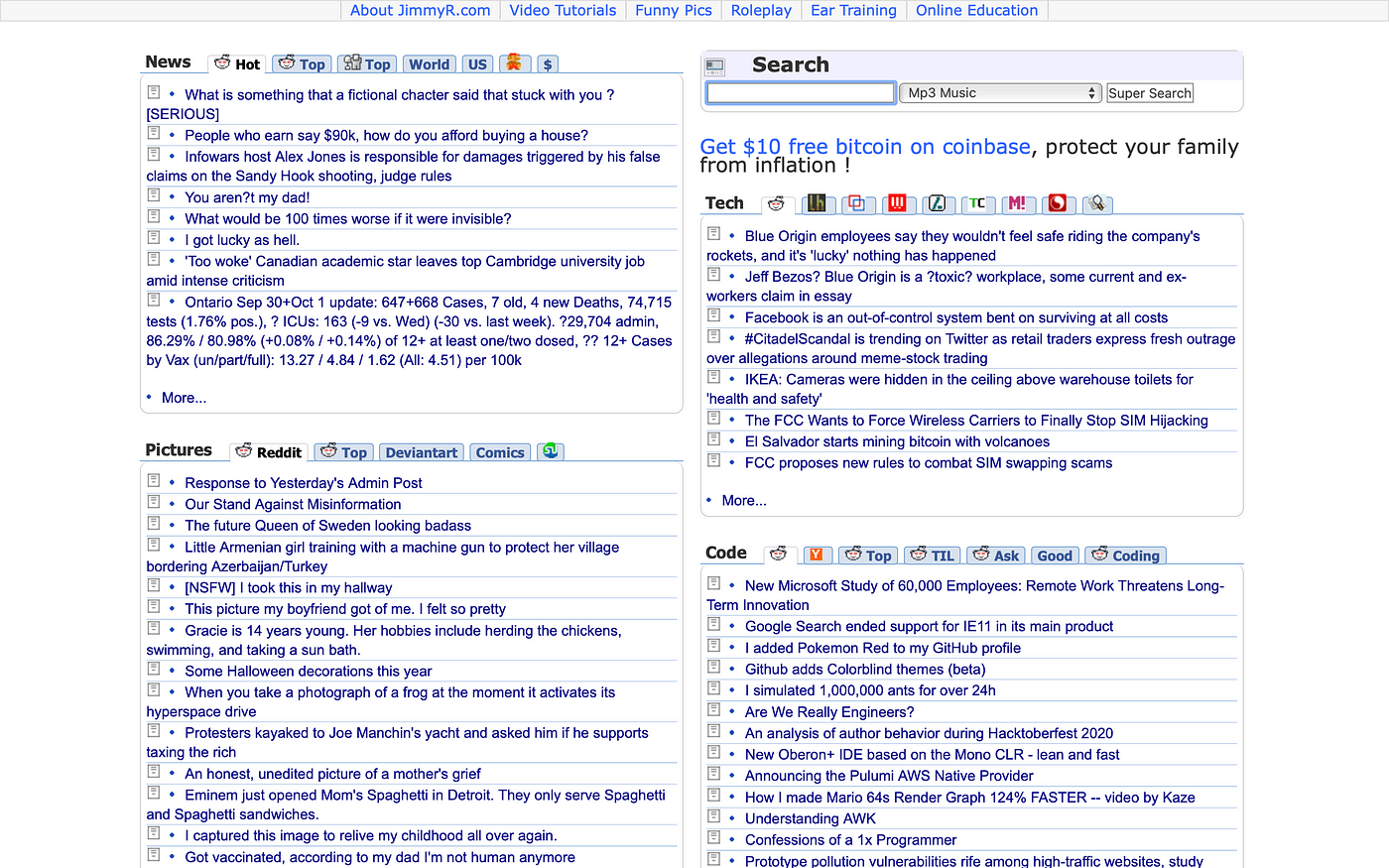The image size is (1389, 868).
Task: Open 'I simulated 1,000,000 ants for over 24h'
Action: [x=870, y=690]
